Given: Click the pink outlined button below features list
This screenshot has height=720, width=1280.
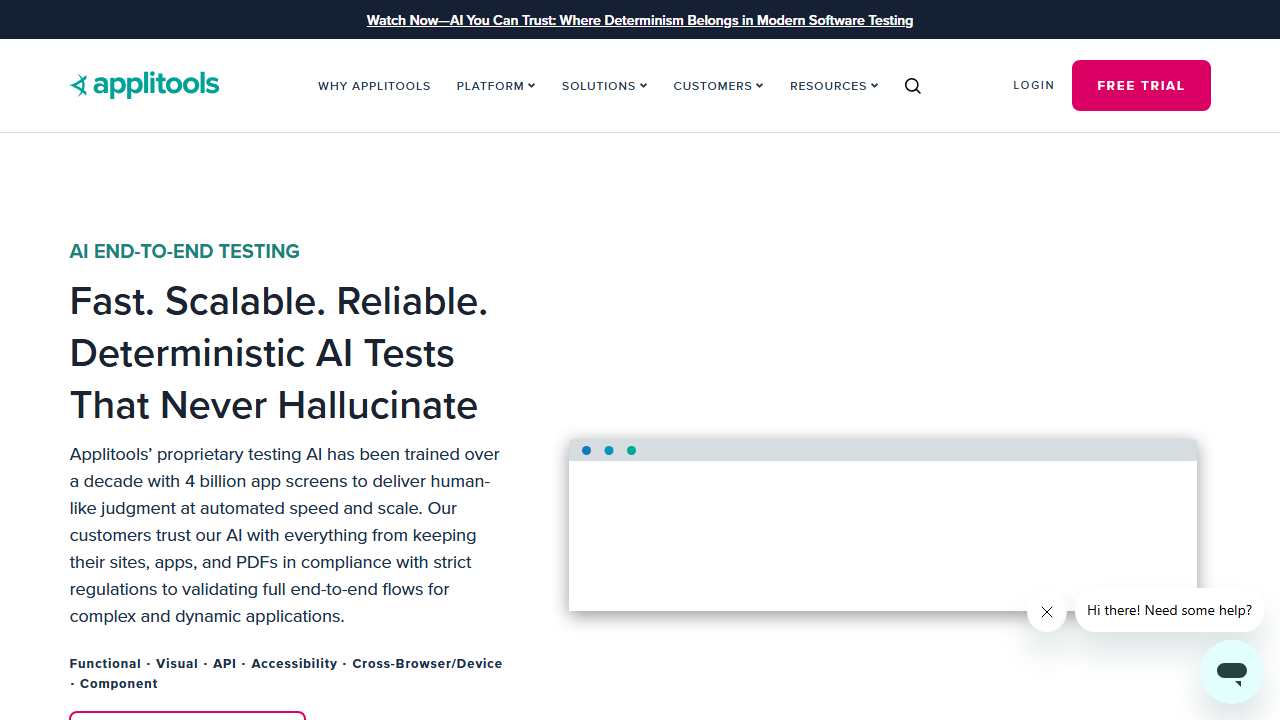Looking at the screenshot, I should tap(187, 715).
